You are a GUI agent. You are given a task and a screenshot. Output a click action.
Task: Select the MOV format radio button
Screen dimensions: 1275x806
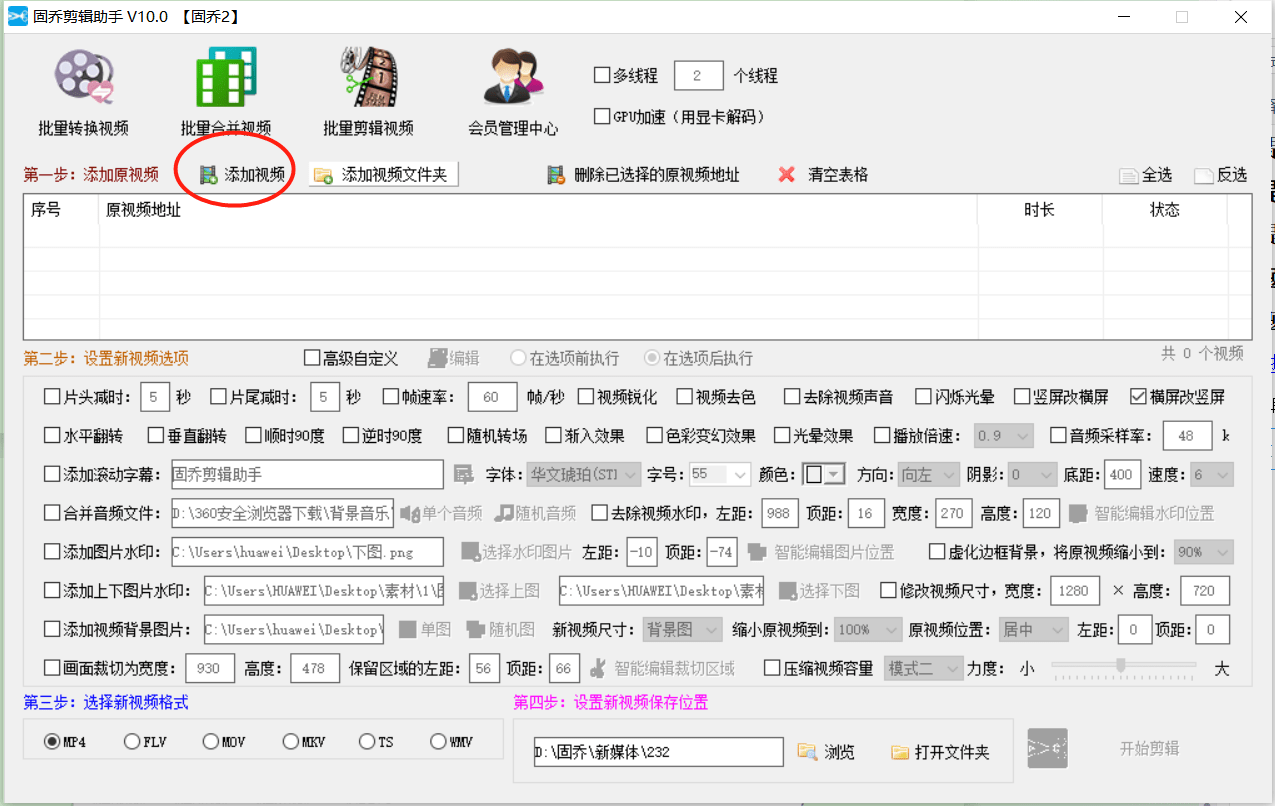pyautogui.click(x=211, y=742)
